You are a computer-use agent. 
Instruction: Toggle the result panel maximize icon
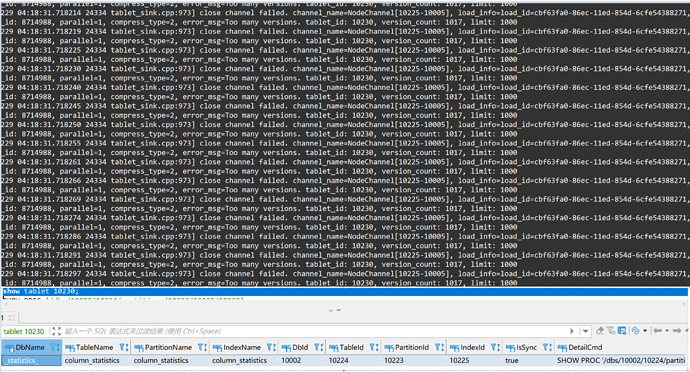[56, 331]
